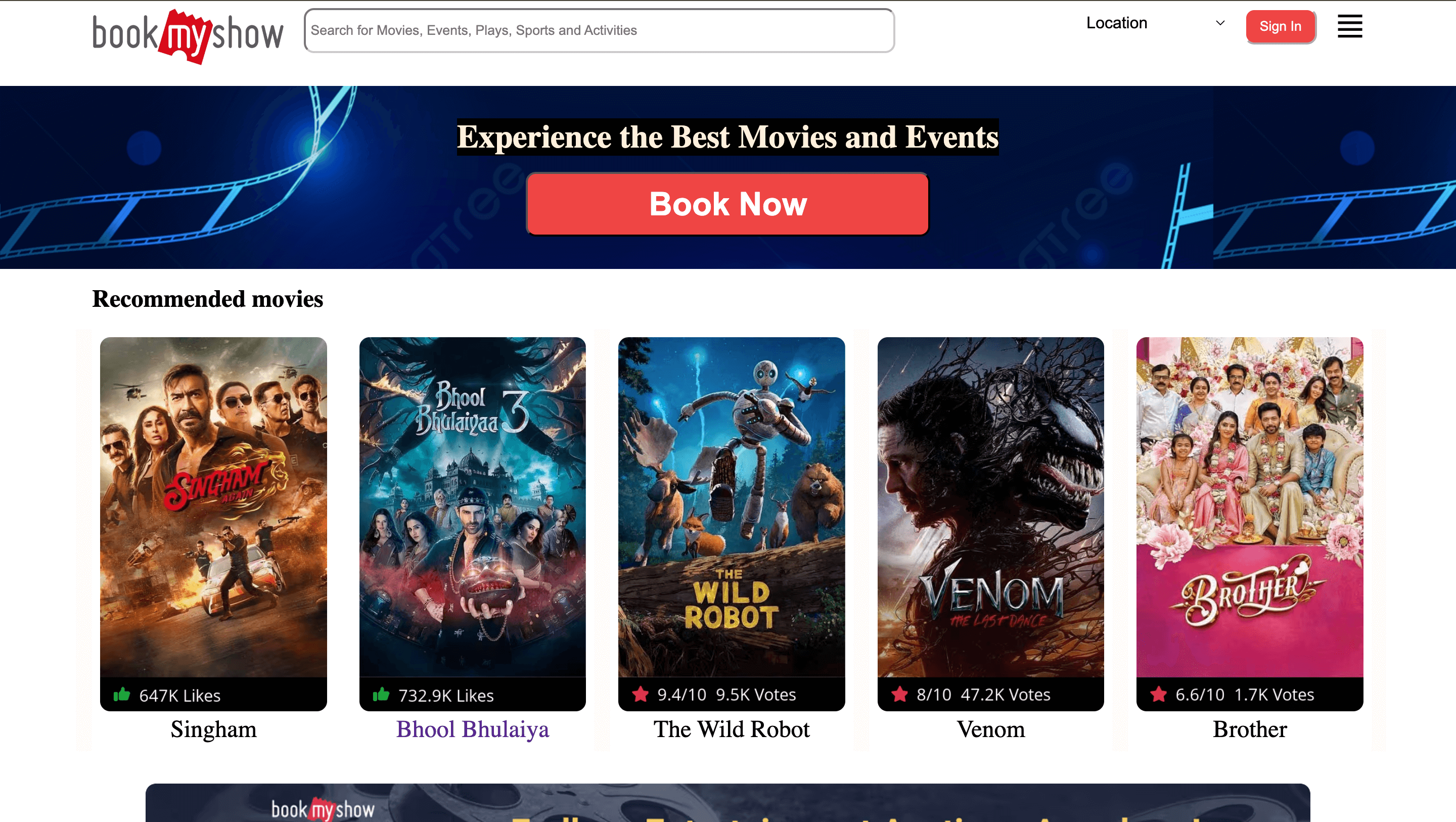Click the Singham title link
The image size is (1456, 822).
click(213, 729)
